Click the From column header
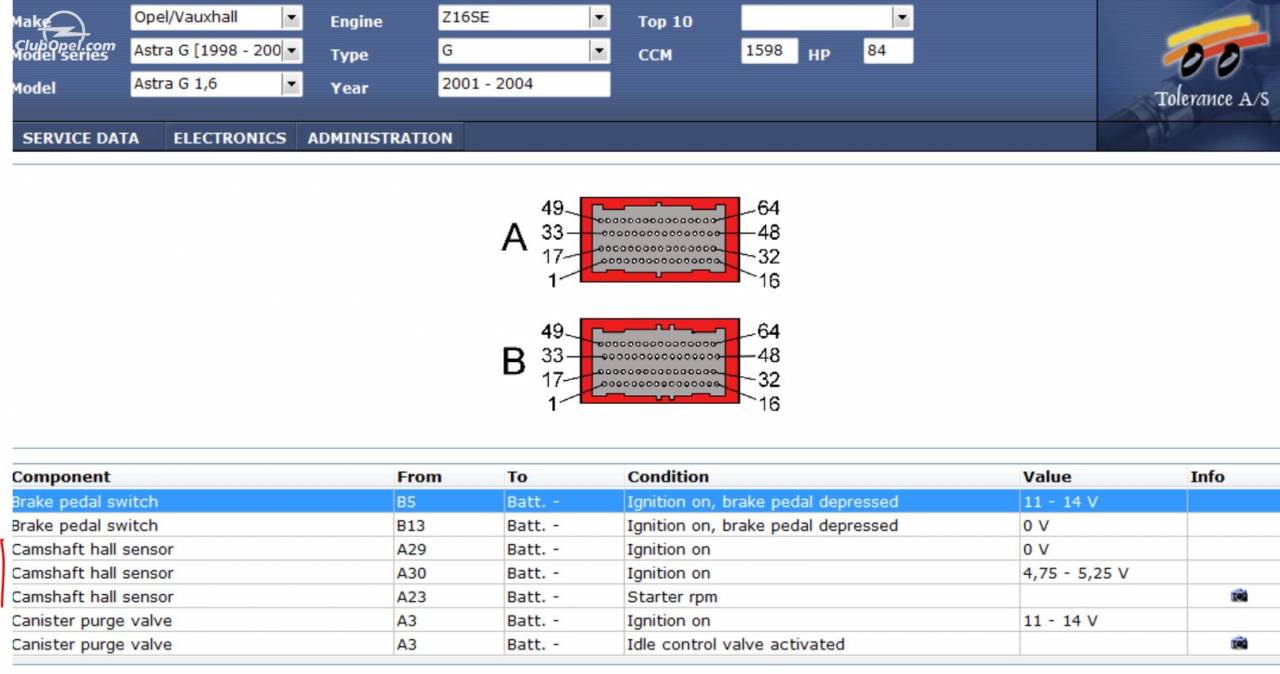Viewport: 1280px width, 674px height. pyautogui.click(x=419, y=477)
